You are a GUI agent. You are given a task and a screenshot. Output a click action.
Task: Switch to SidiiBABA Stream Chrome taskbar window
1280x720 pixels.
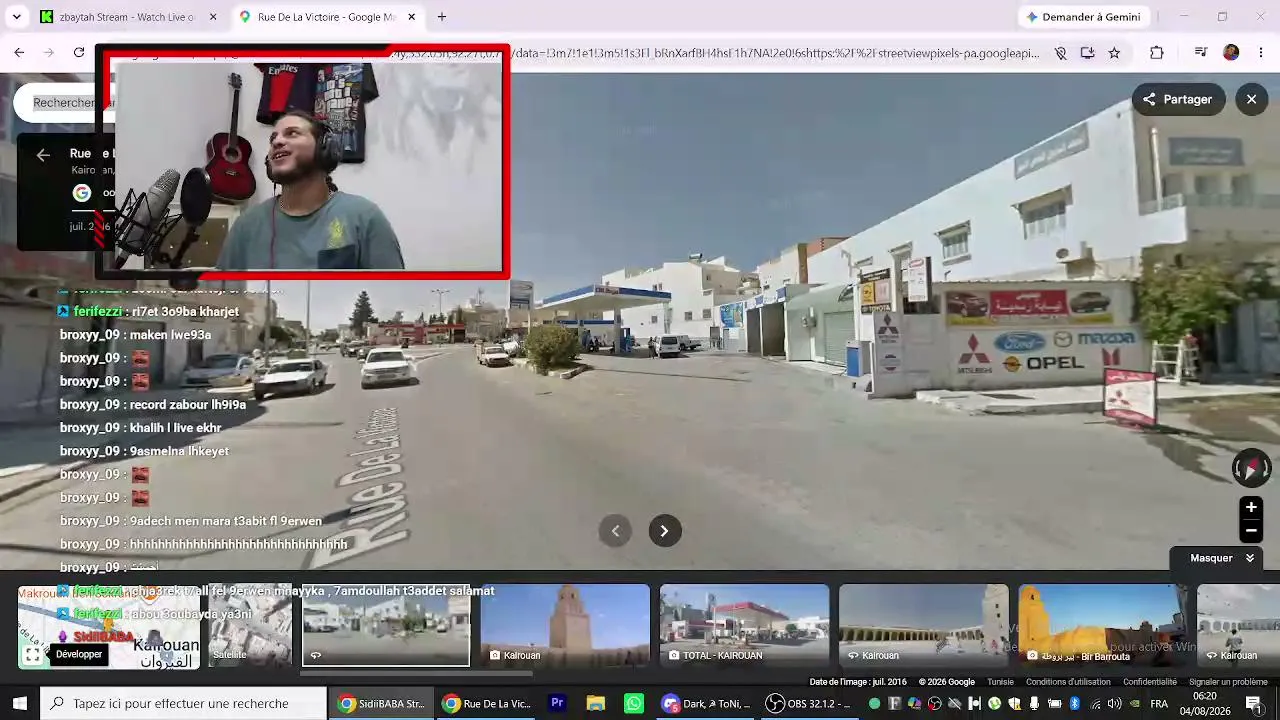[381, 704]
